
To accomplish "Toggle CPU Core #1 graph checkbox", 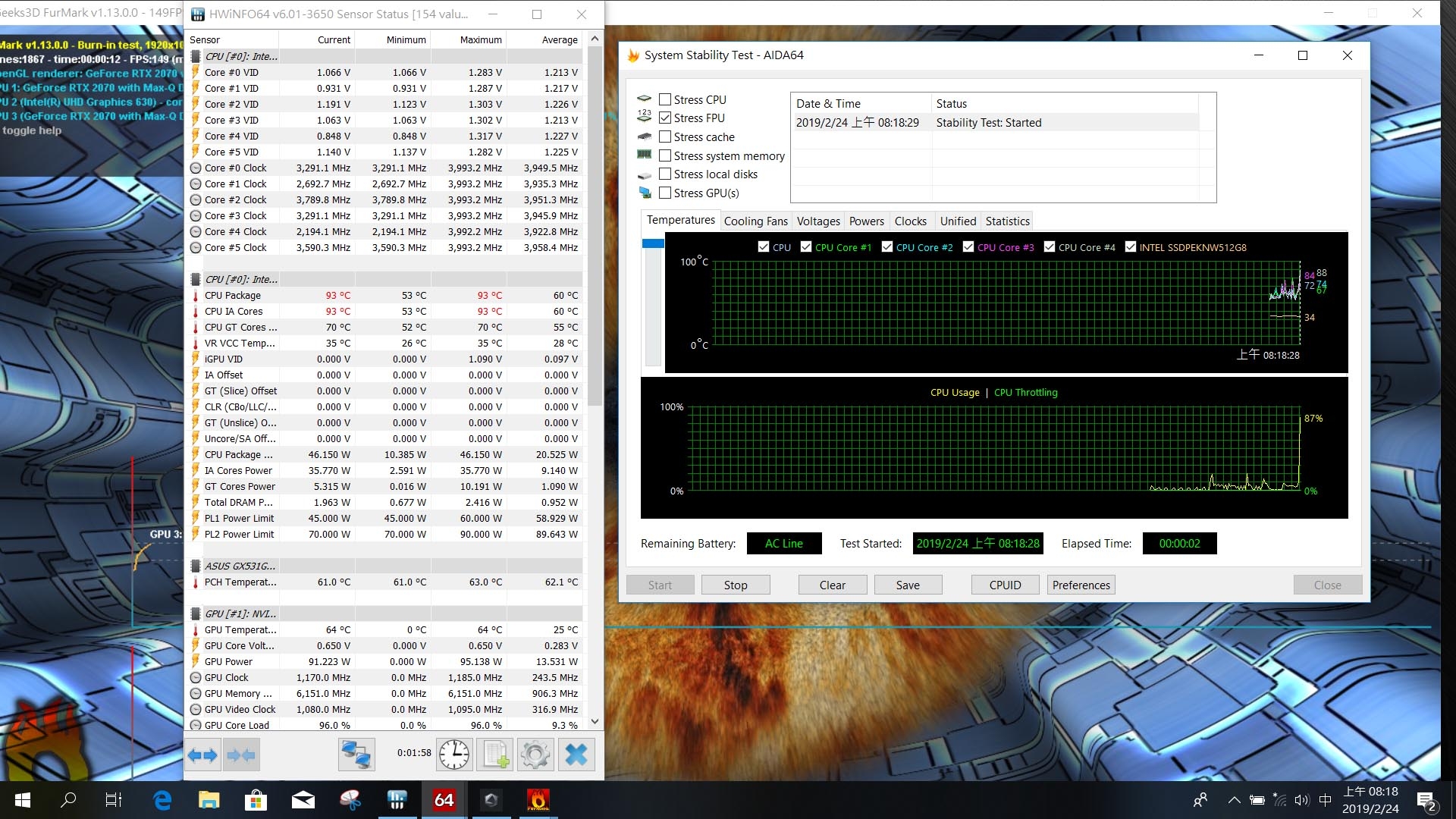I will coord(806,246).
